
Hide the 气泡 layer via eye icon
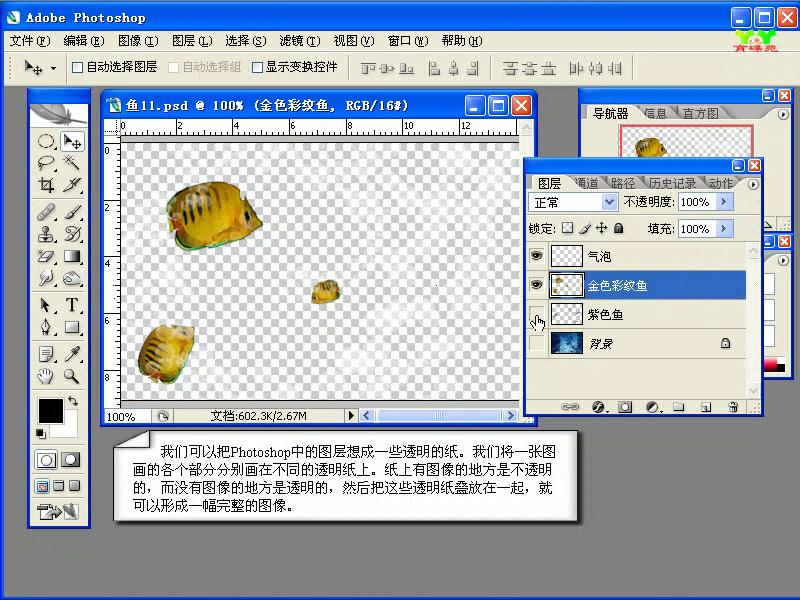coord(536,256)
